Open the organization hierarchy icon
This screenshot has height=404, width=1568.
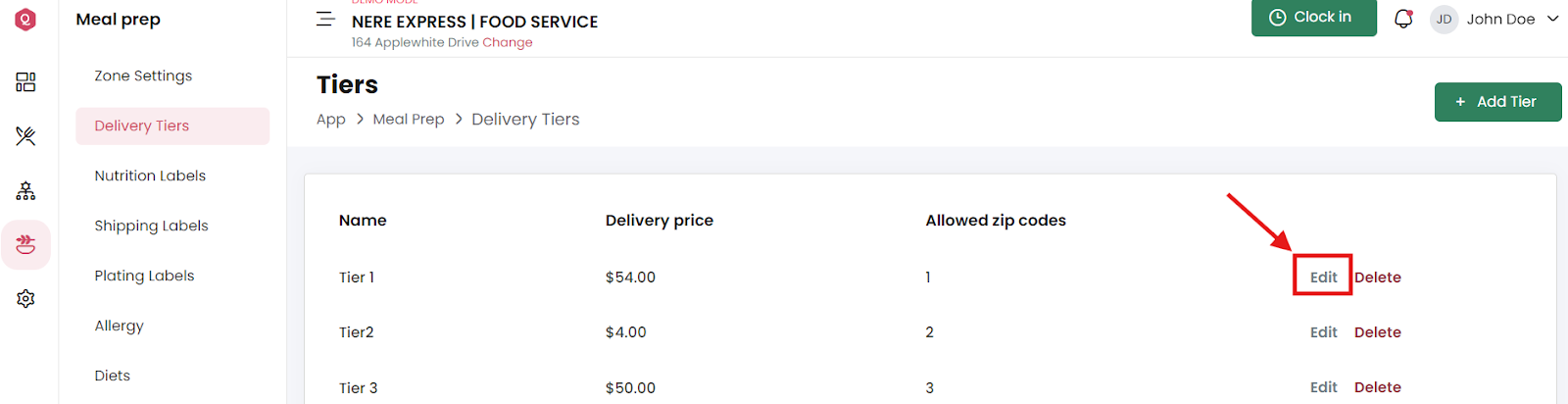(x=25, y=190)
